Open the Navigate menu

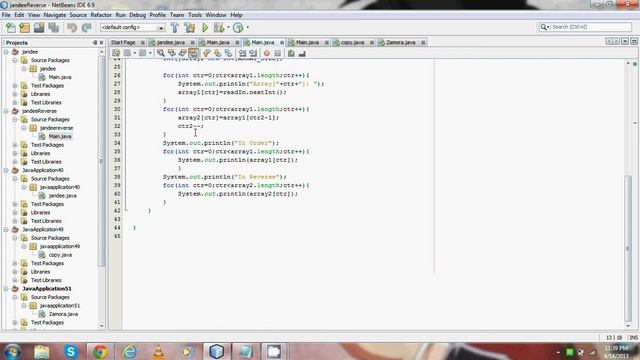pyautogui.click(x=55, y=15)
